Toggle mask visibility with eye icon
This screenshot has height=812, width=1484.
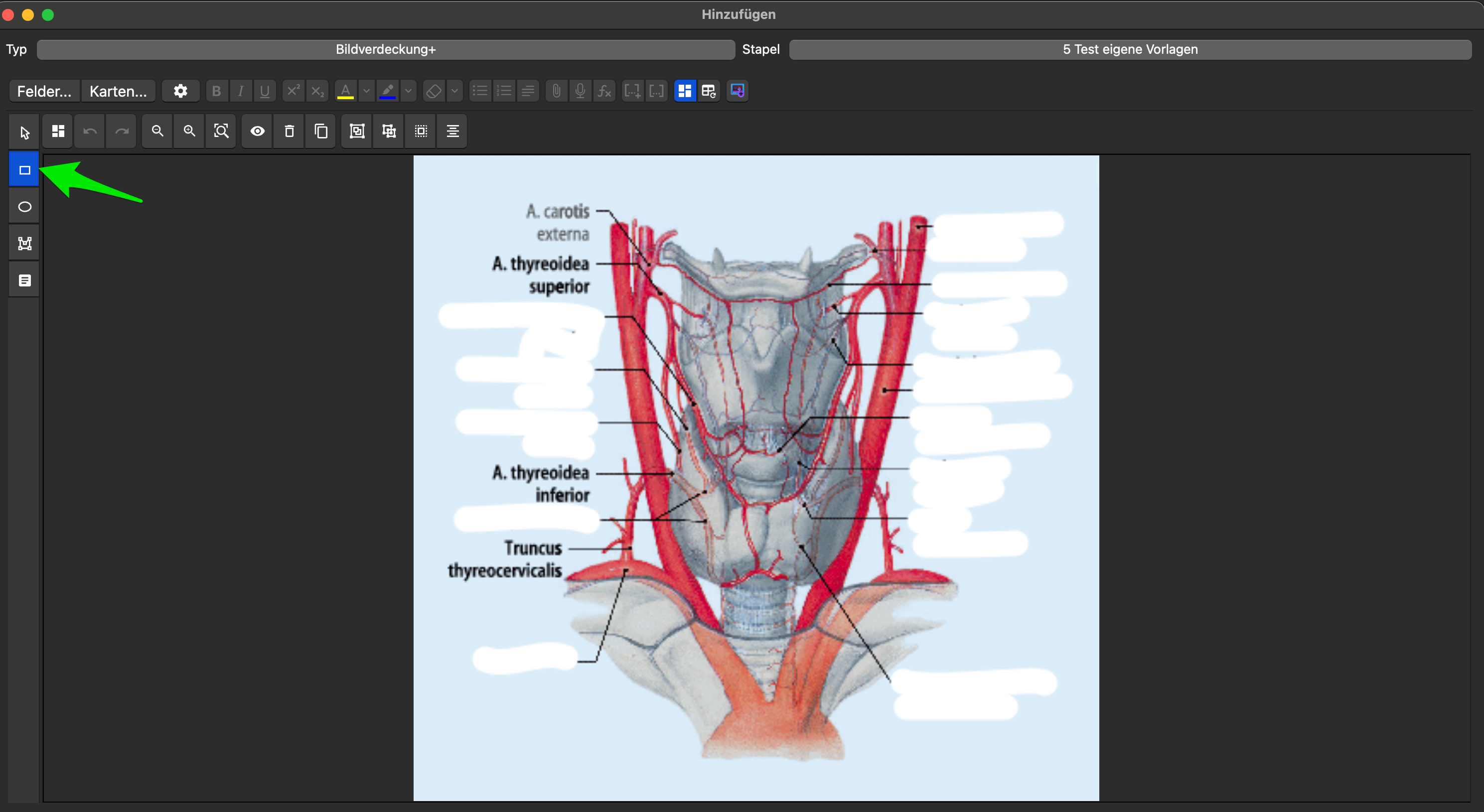coord(258,132)
